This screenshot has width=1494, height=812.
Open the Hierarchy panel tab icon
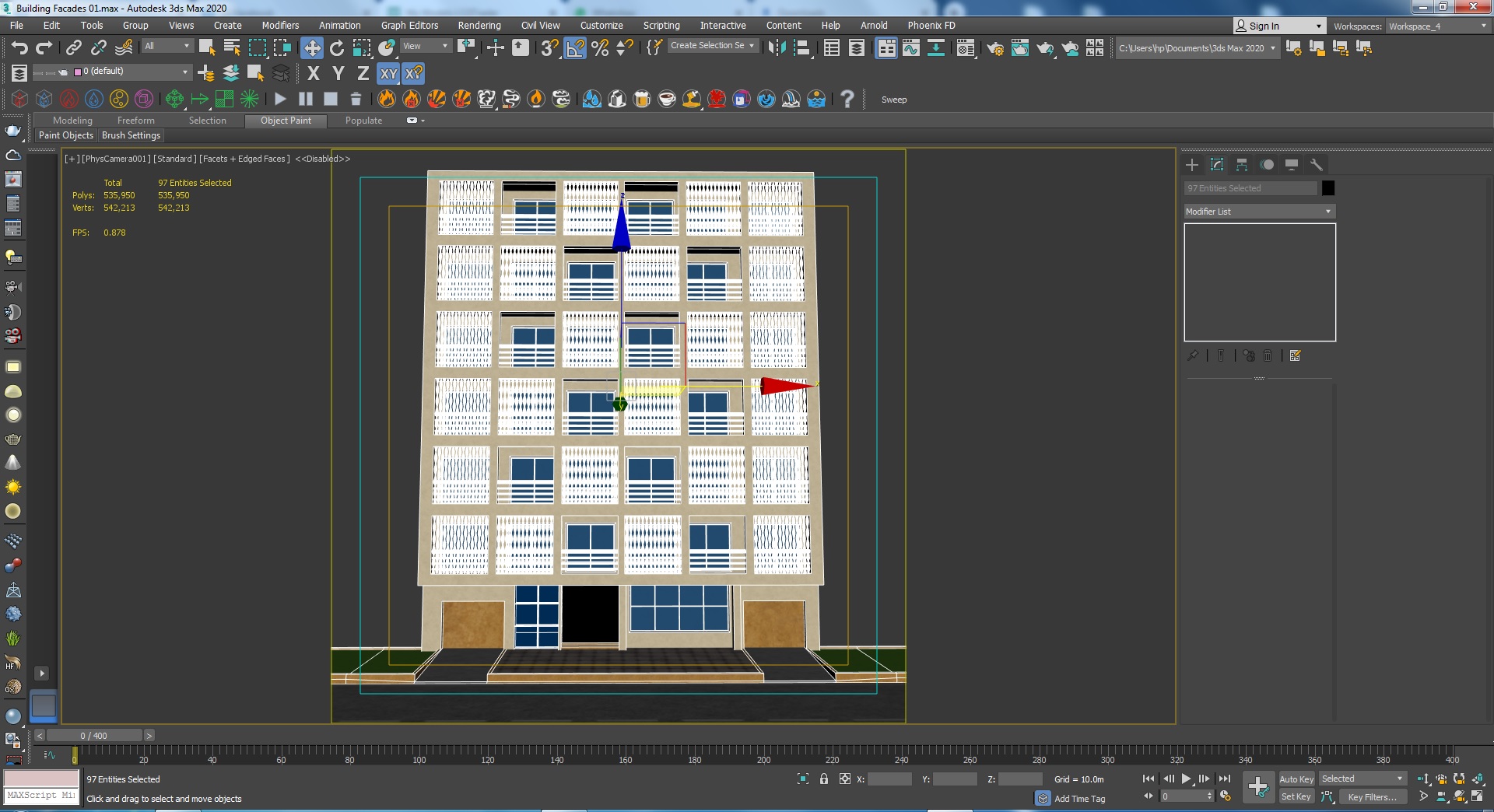coord(1242,165)
